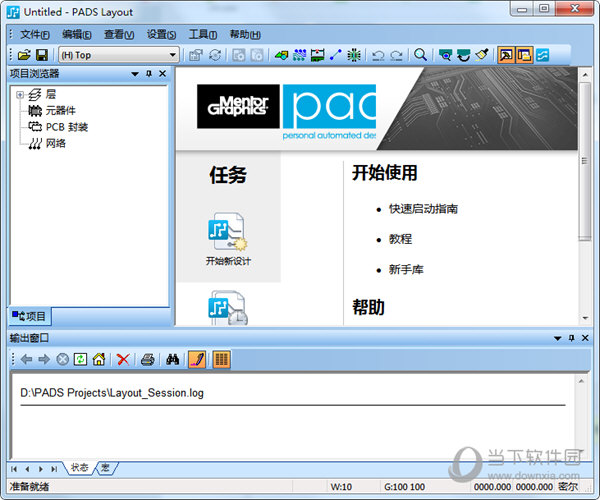The height and width of the screenshot is (500, 600).
Task: Toggle the Project Explorer toolbar button
Action: [524, 55]
